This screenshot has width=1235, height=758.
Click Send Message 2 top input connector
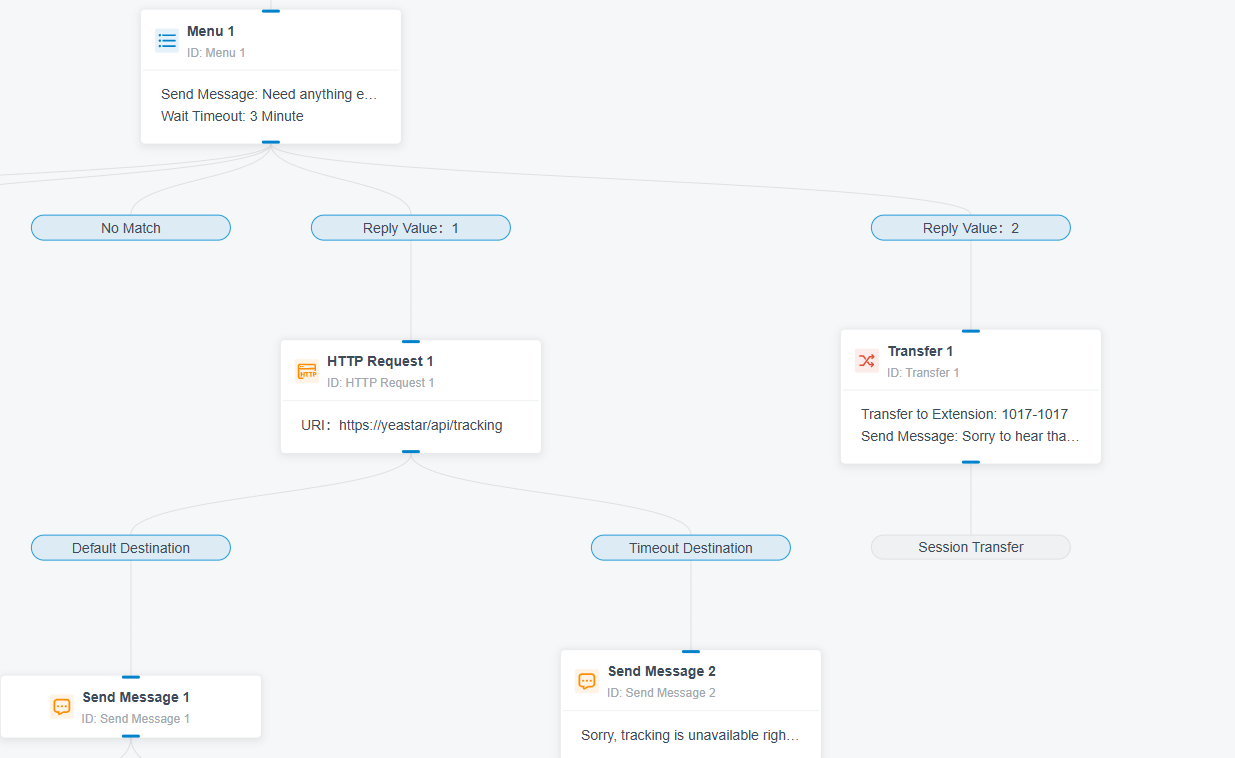pyautogui.click(x=691, y=651)
